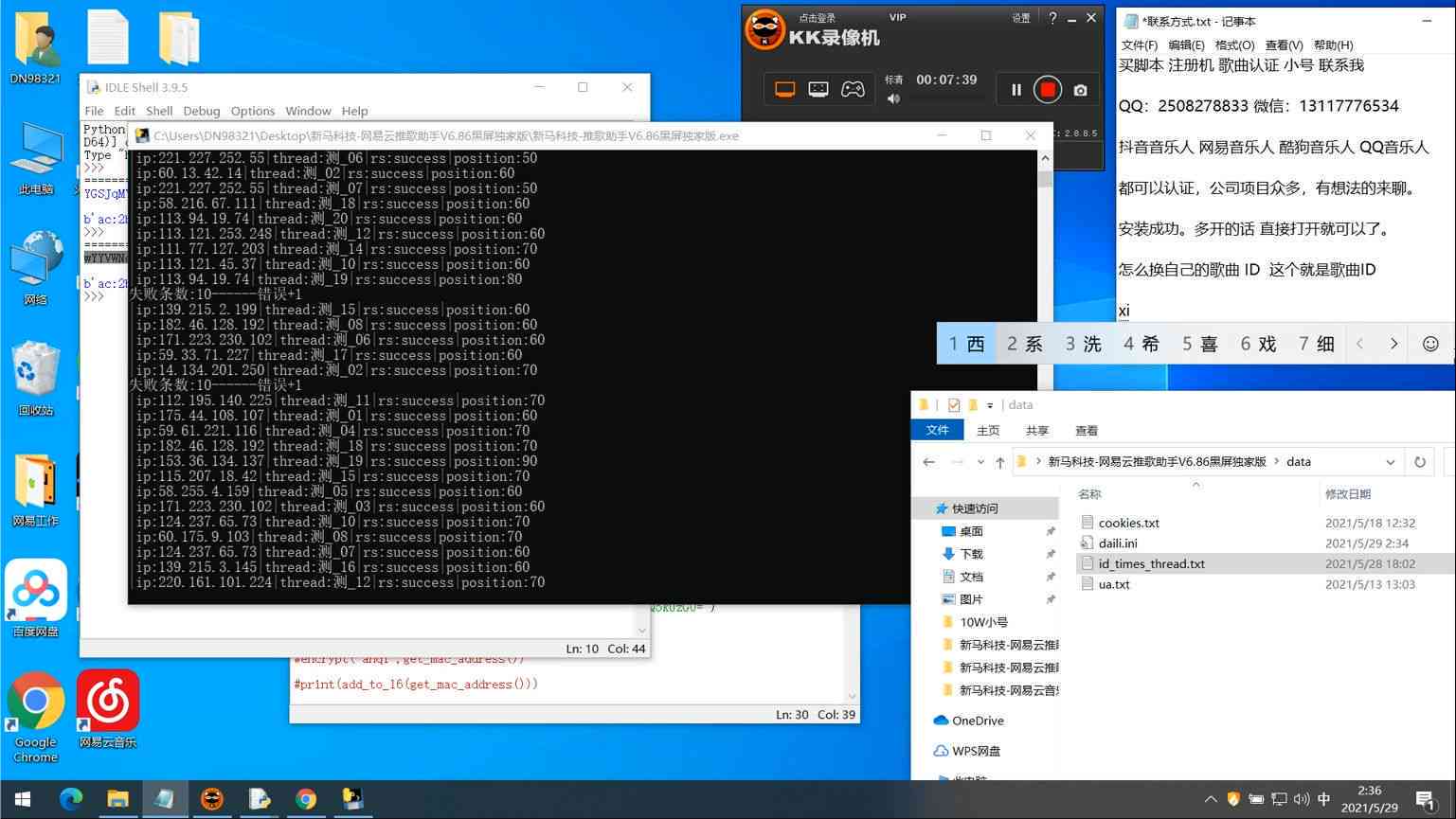This screenshot has height=819, width=1456.
Task: Mute the KK recorder speaker icon
Action: click(x=893, y=98)
